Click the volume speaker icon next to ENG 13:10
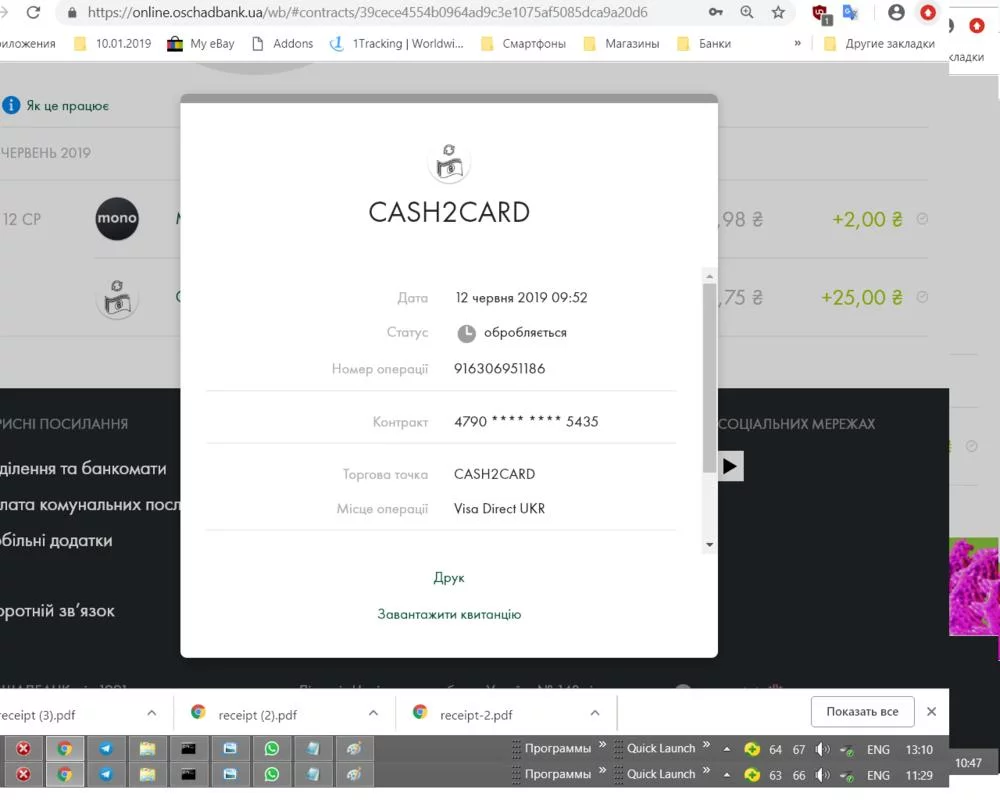 pos(823,749)
